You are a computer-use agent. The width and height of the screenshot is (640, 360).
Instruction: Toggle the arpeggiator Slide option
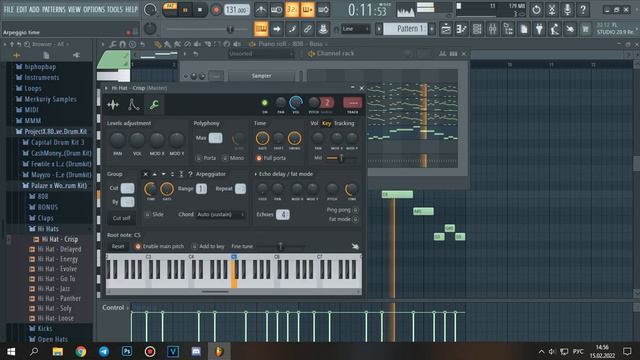[x=155, y=214]
